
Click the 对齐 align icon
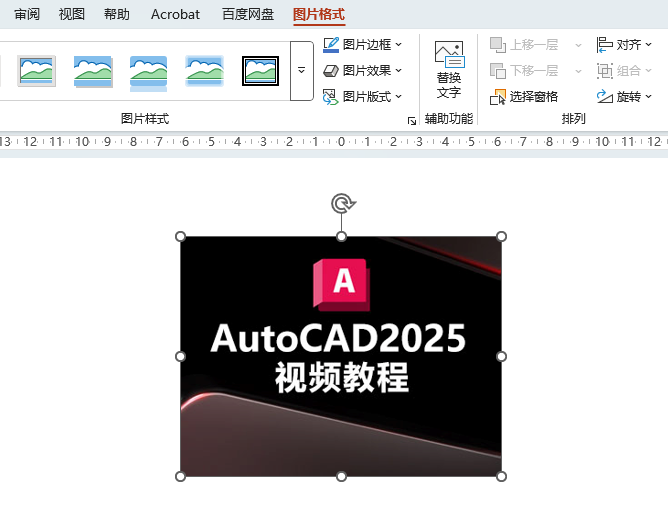click(x=605, y=45)
